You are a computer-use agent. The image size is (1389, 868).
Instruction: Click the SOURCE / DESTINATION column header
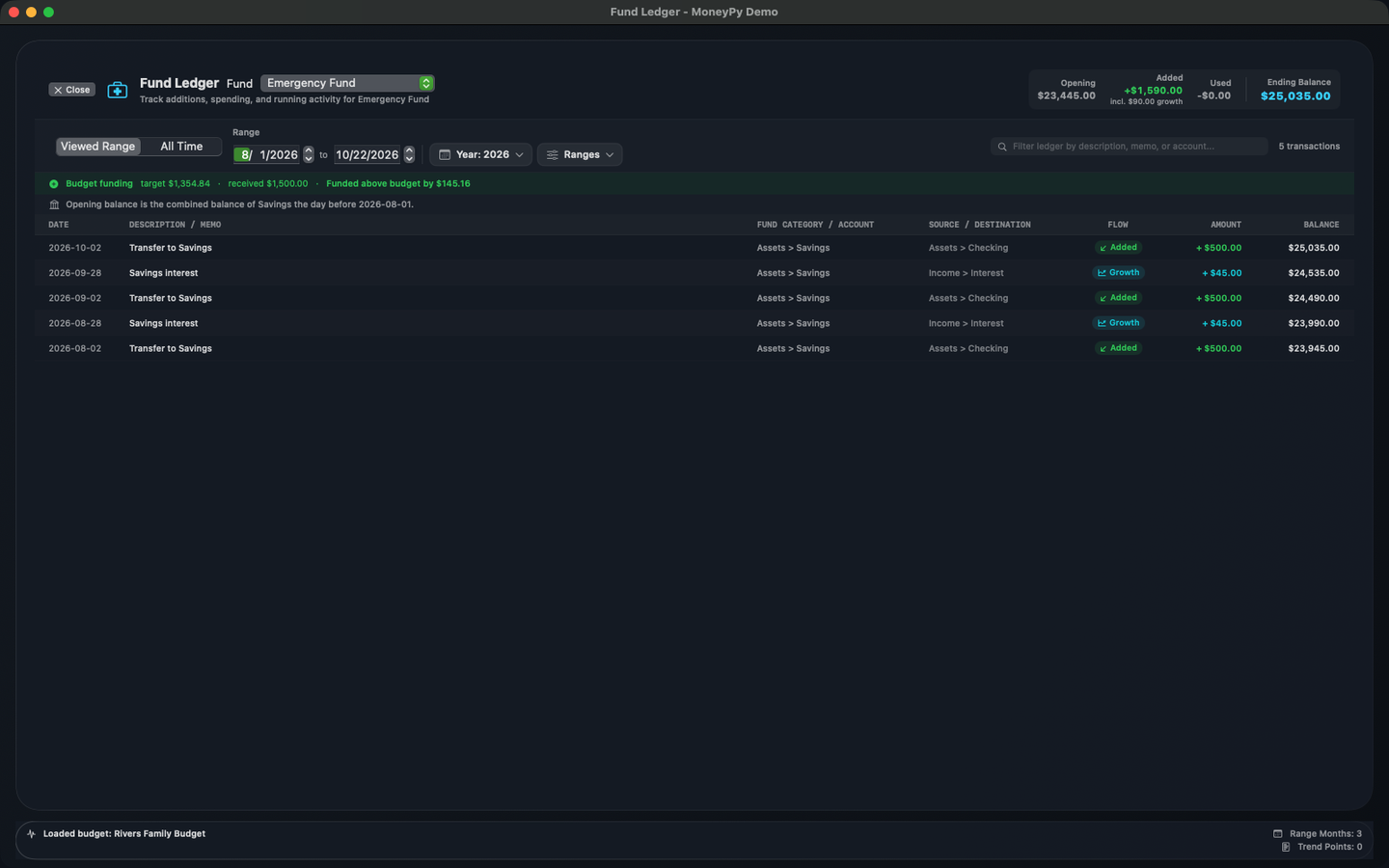coord(979,225)
